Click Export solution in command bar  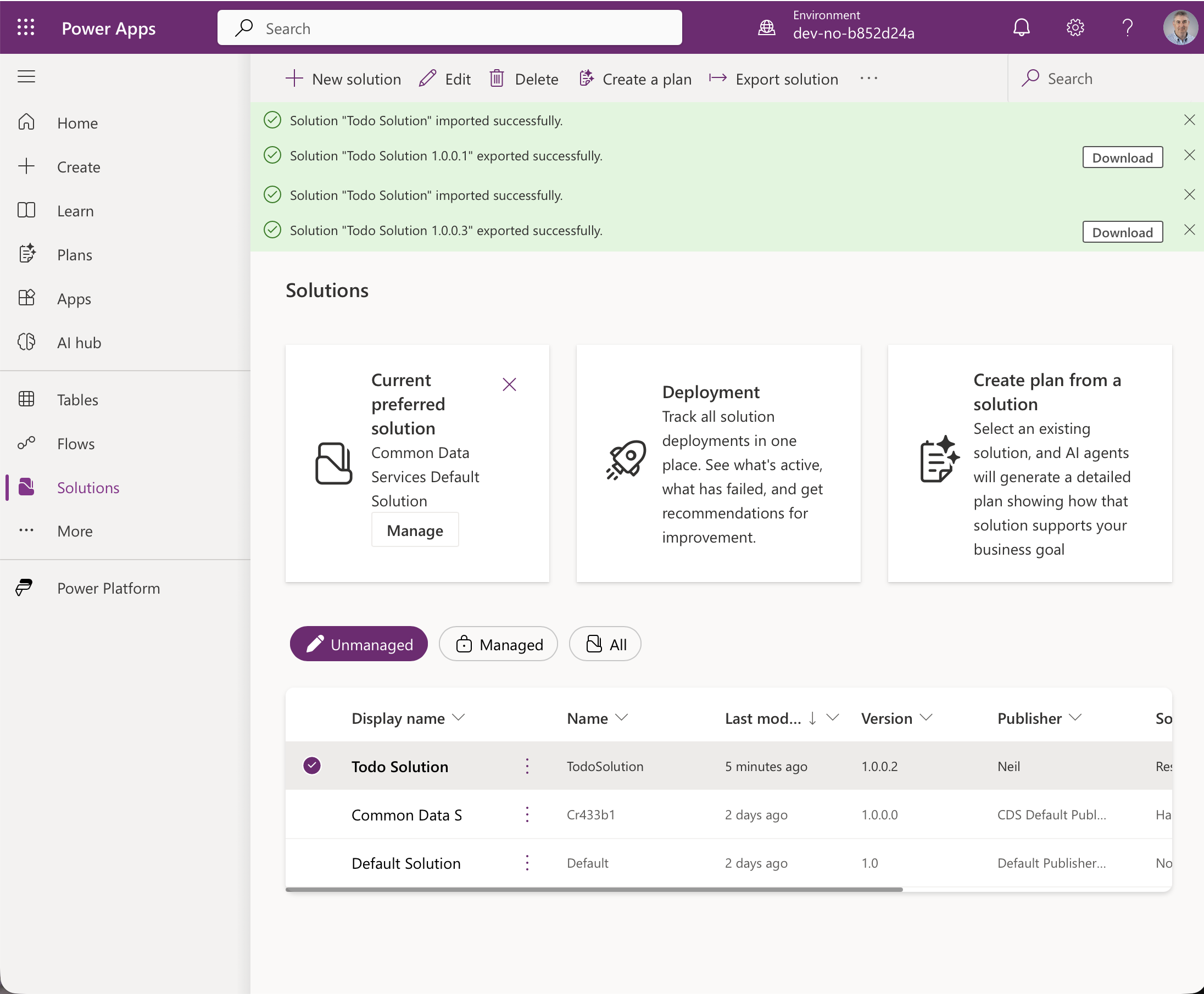click(773, 79)
